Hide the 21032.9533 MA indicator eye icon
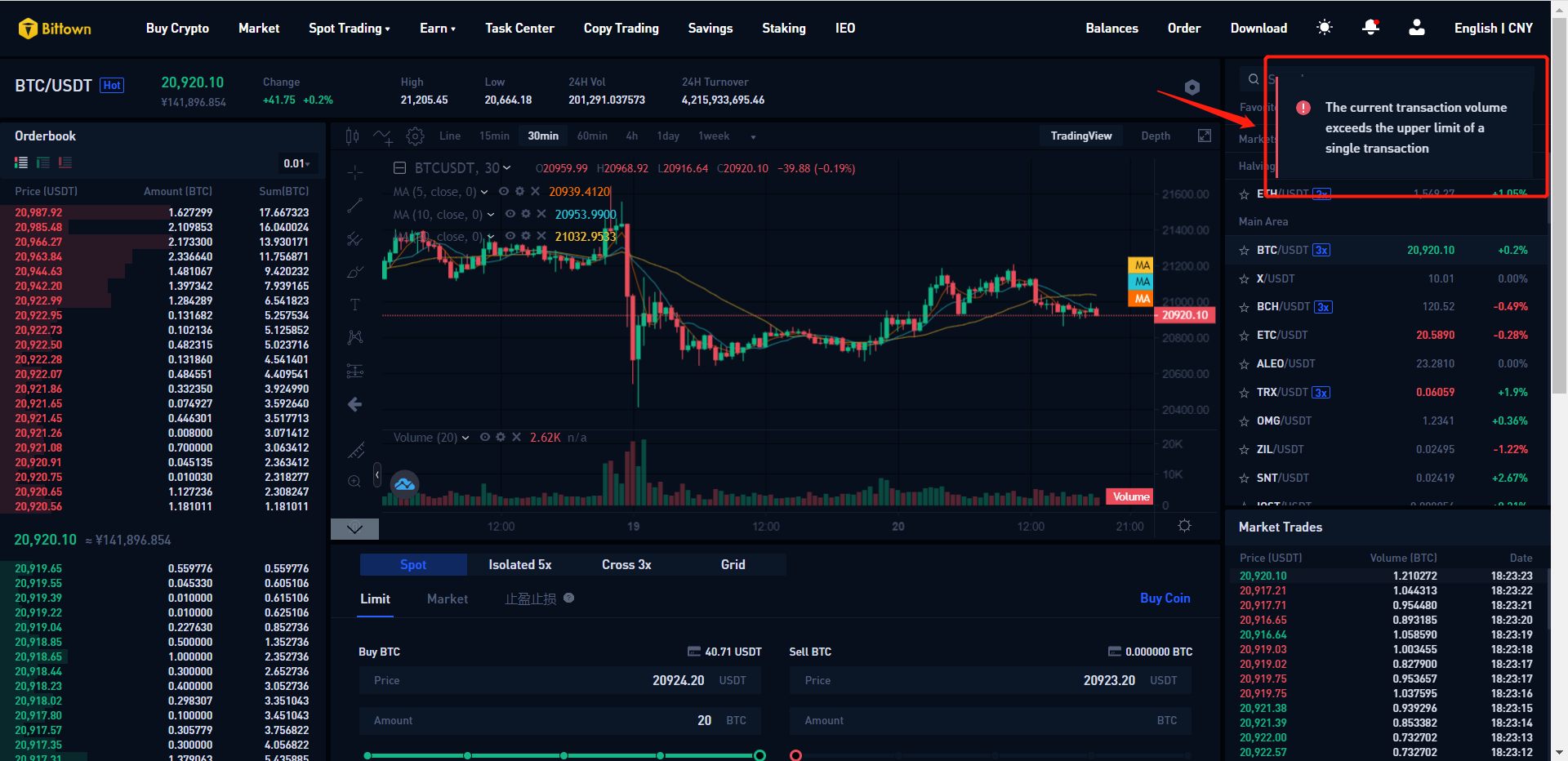 510,236
